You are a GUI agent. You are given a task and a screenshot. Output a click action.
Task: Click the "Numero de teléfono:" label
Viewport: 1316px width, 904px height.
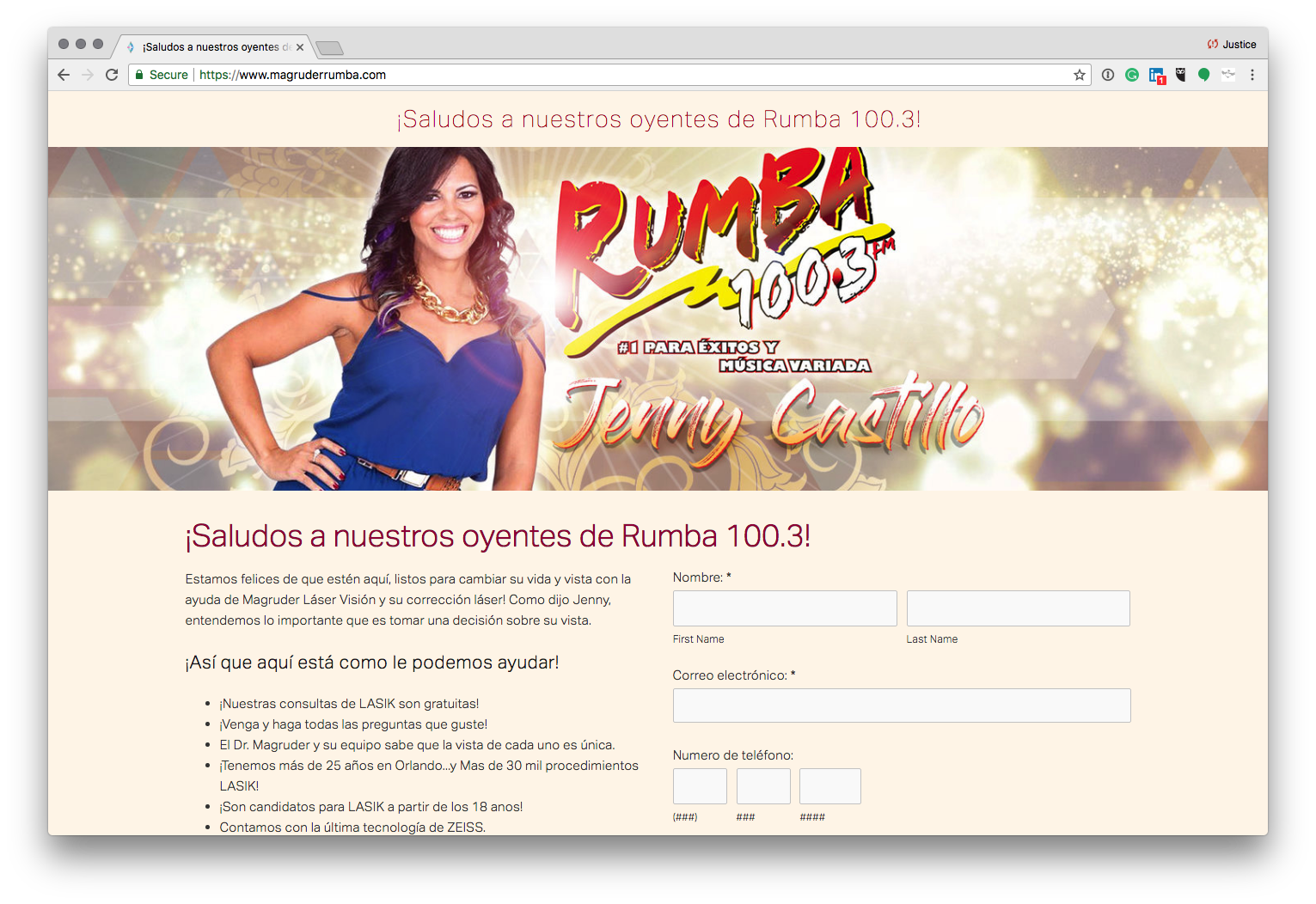733,755
